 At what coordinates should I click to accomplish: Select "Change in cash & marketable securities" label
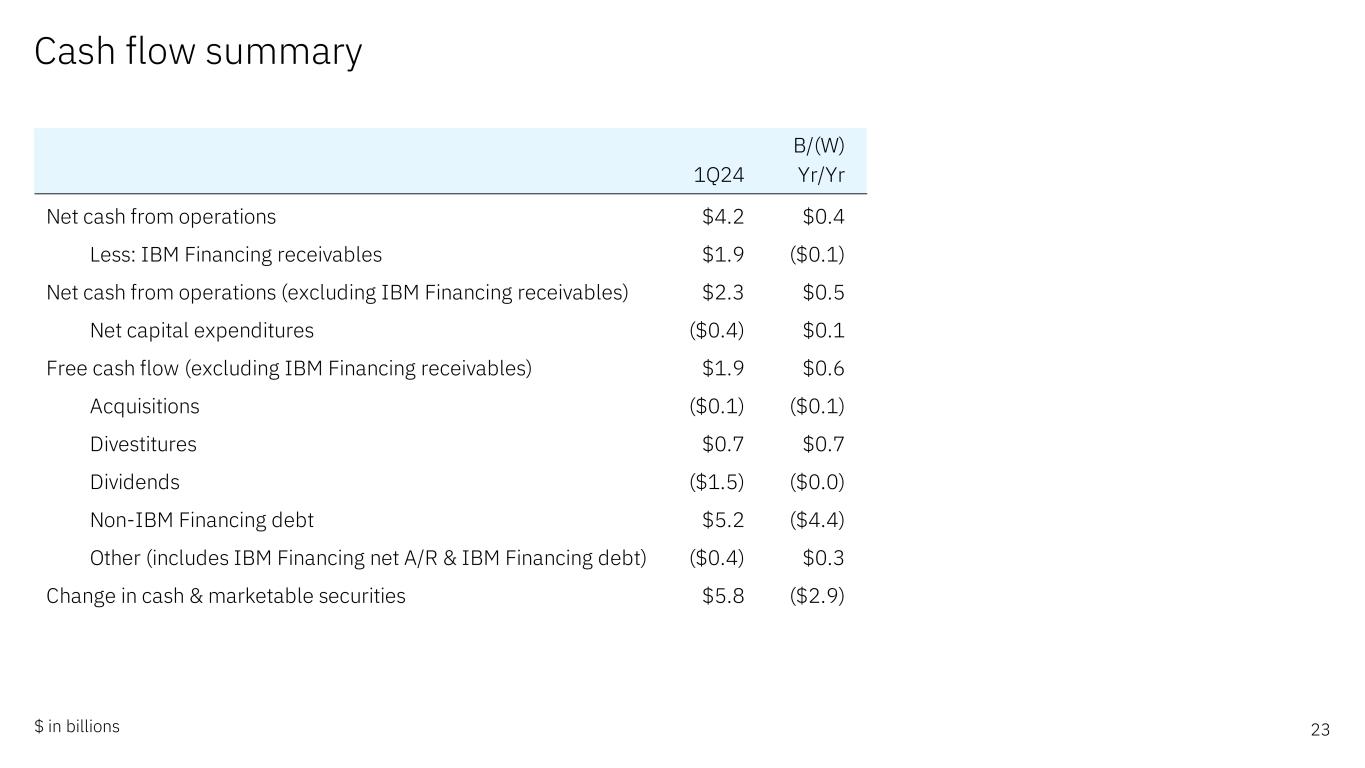tap(226, 597)
